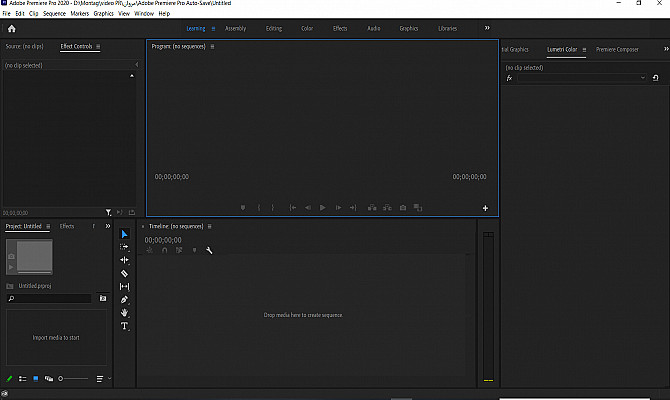Select the Type tool
Screen dimensions: 670x400
coord(124,326)
